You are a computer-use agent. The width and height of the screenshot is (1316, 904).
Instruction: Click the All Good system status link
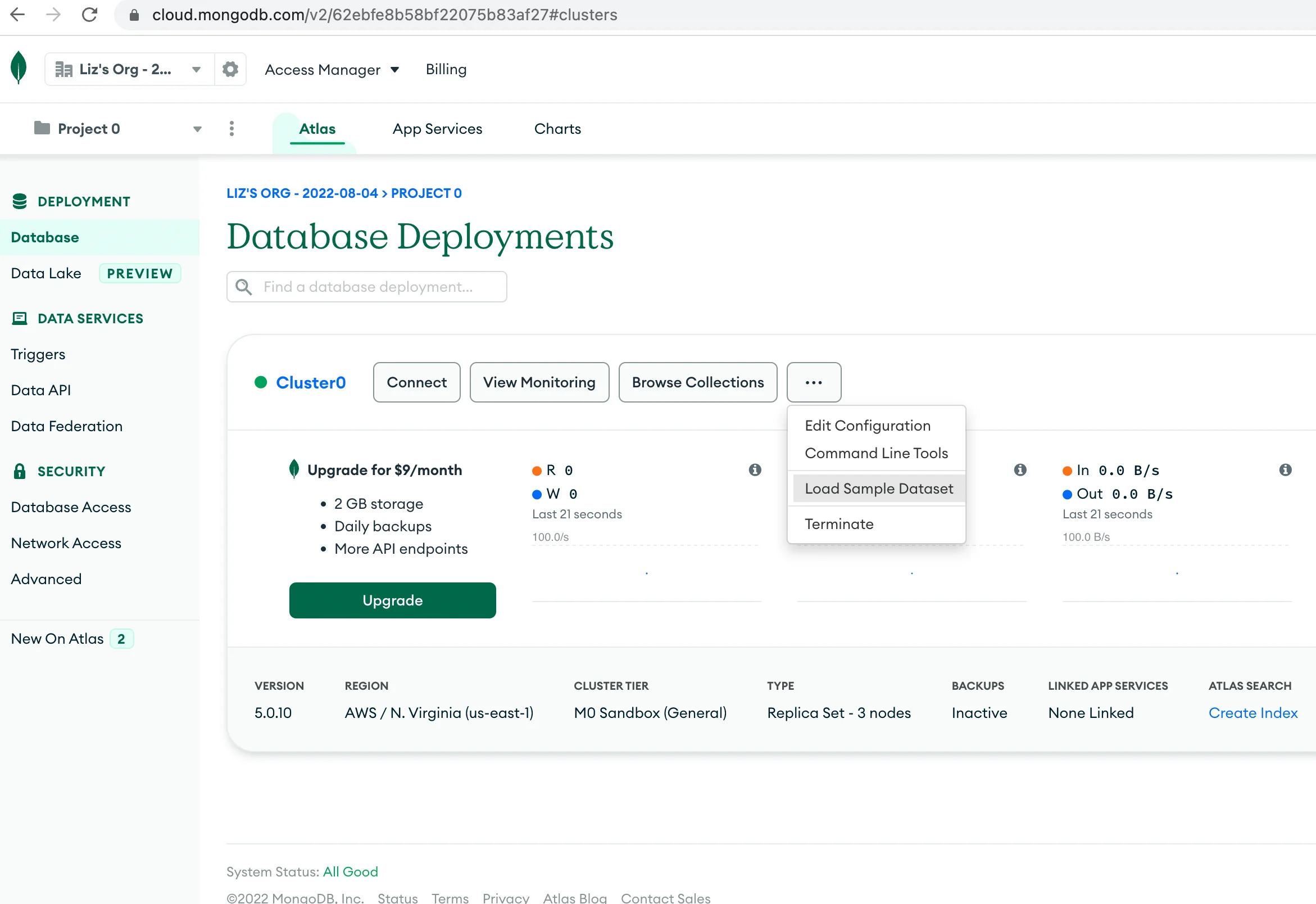coord(351,872)
